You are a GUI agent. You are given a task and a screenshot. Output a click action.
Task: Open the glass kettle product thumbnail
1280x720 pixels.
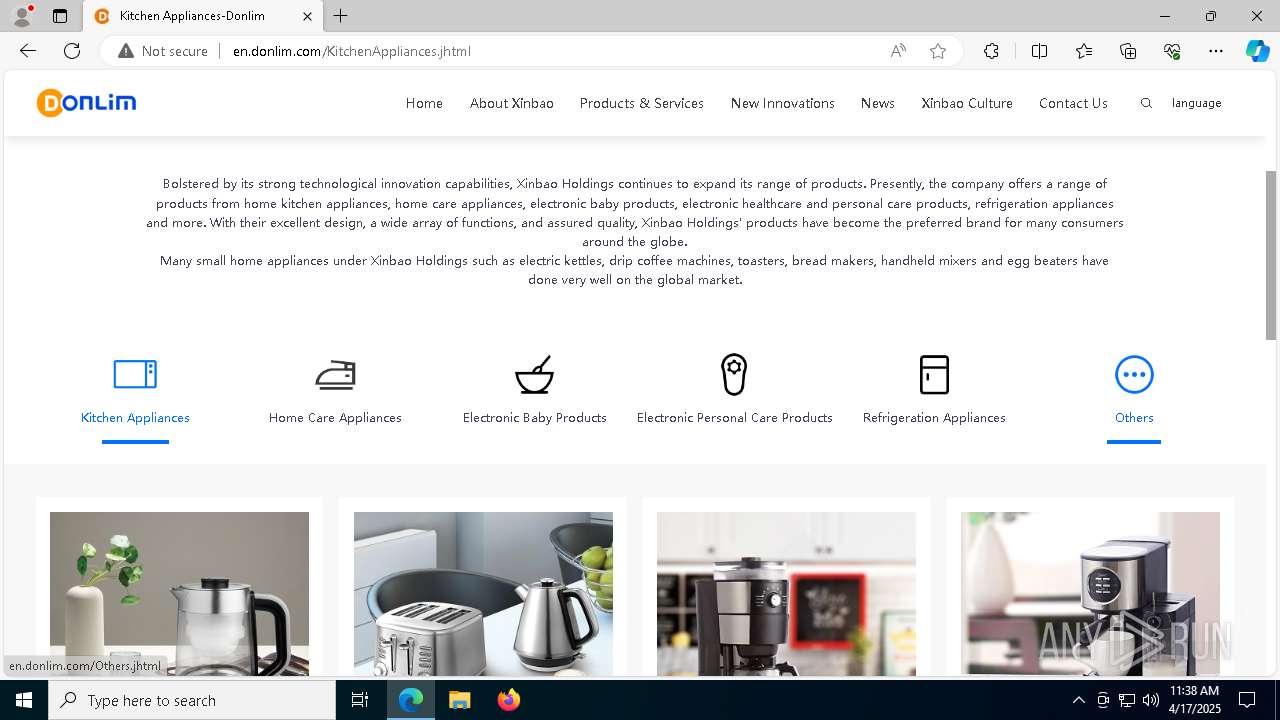point(179,594)
